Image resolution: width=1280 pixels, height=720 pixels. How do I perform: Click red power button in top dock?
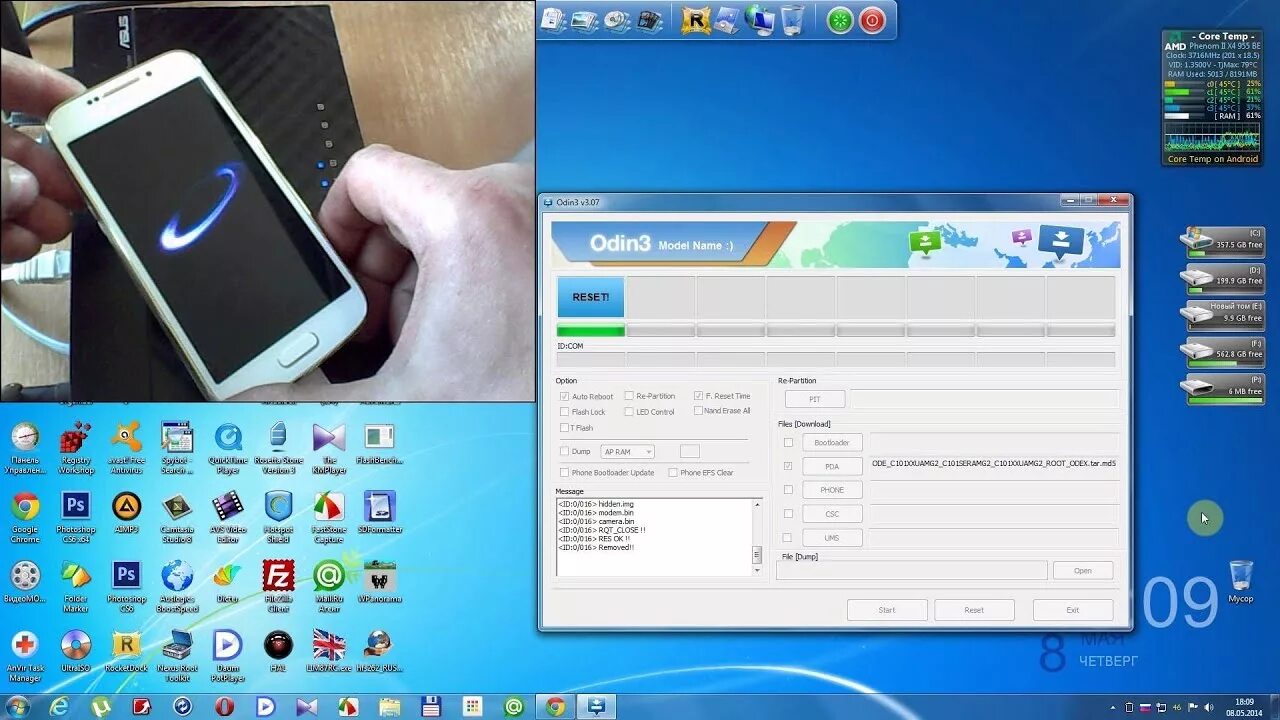[x=872, y=20]
